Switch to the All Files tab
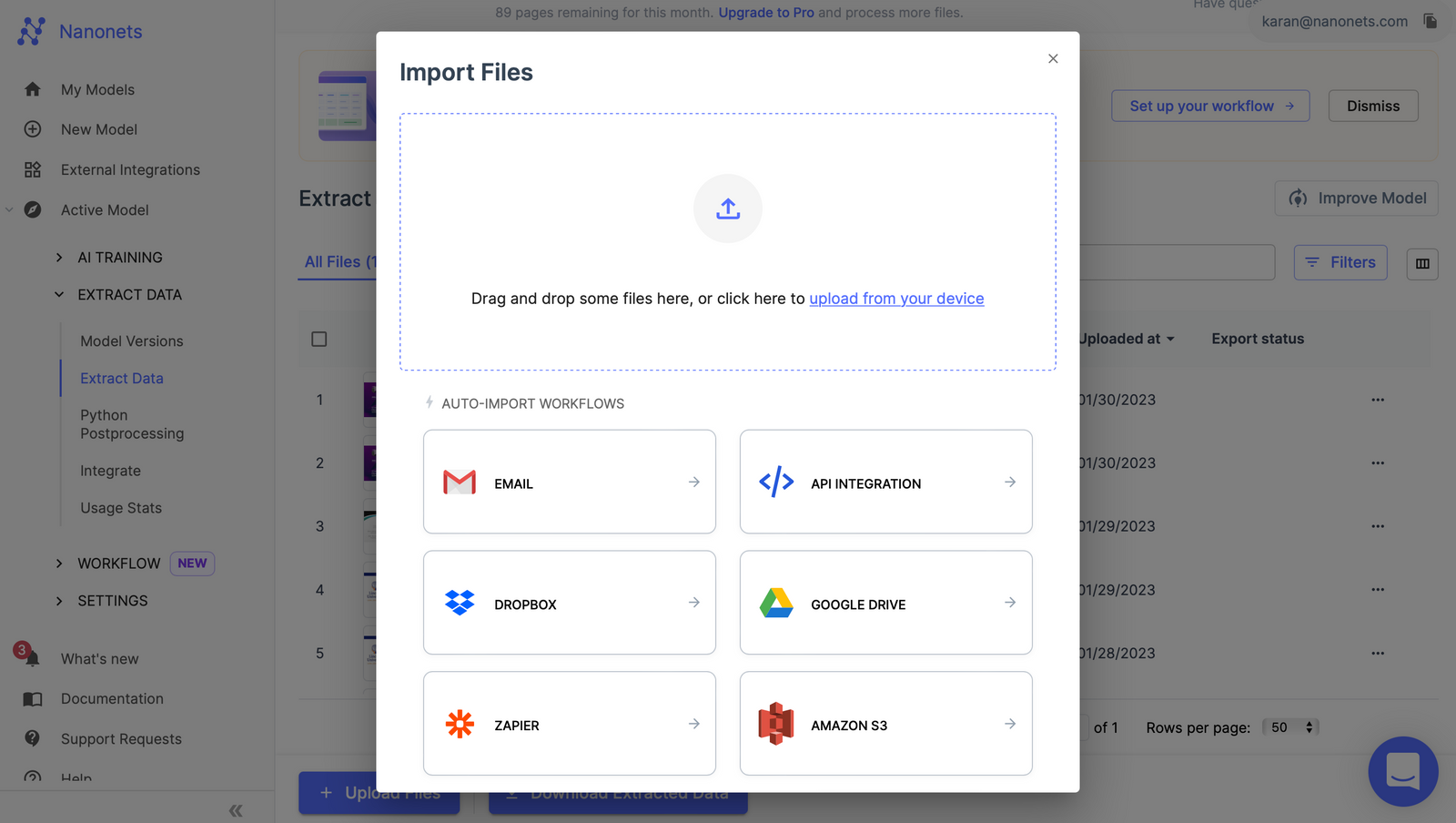This screenshot has width=1456, height=823. 340,261
